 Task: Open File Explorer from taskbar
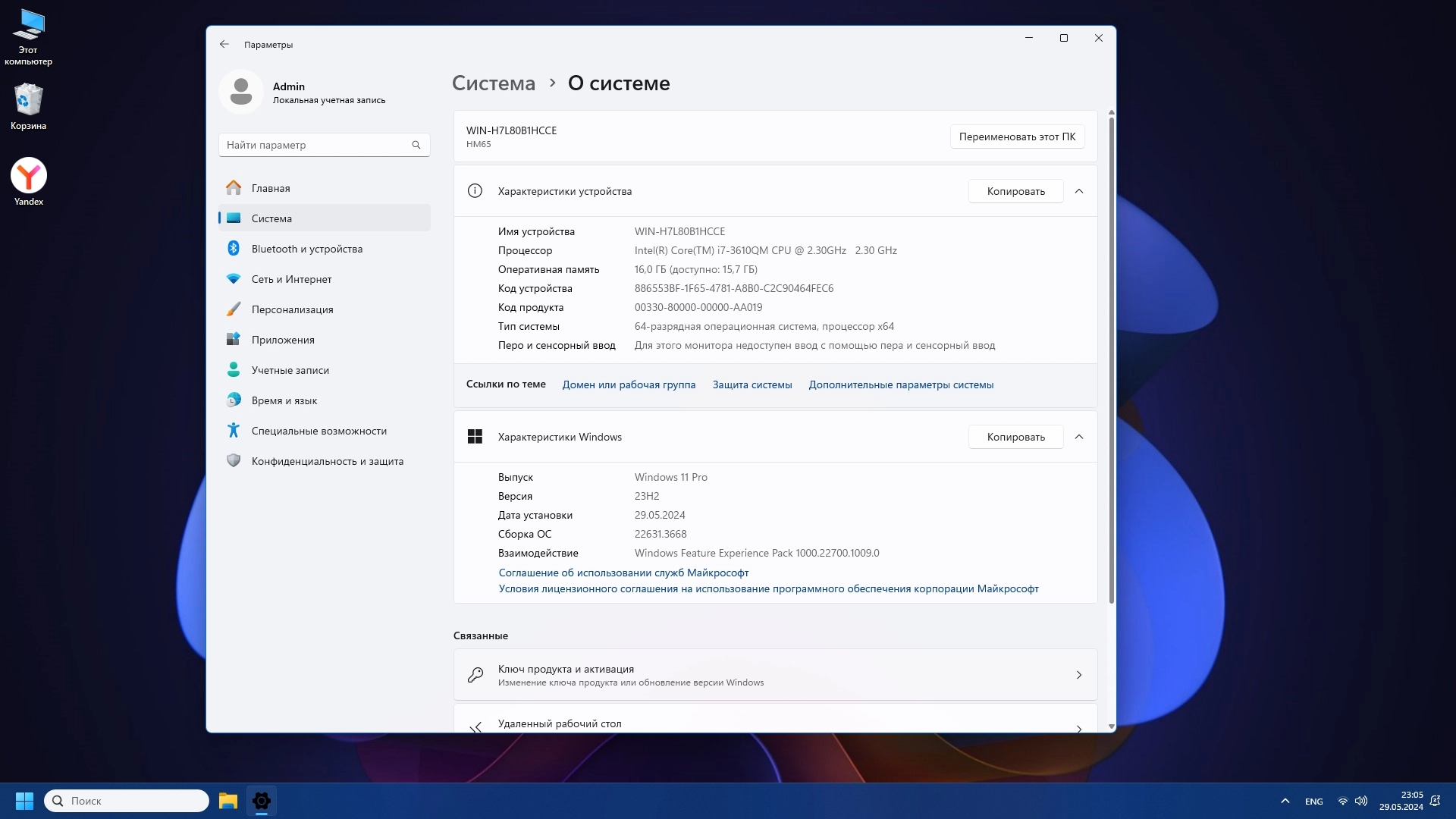tap(228, 801)
